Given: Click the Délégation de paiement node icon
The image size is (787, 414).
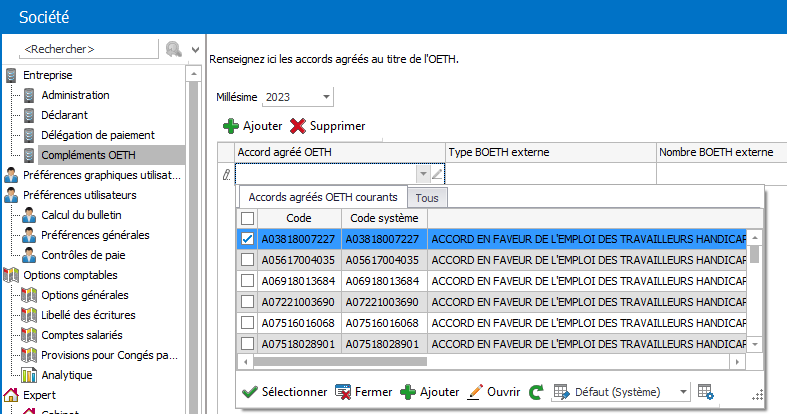Looking at the screenshot, I should pos(29,135).
